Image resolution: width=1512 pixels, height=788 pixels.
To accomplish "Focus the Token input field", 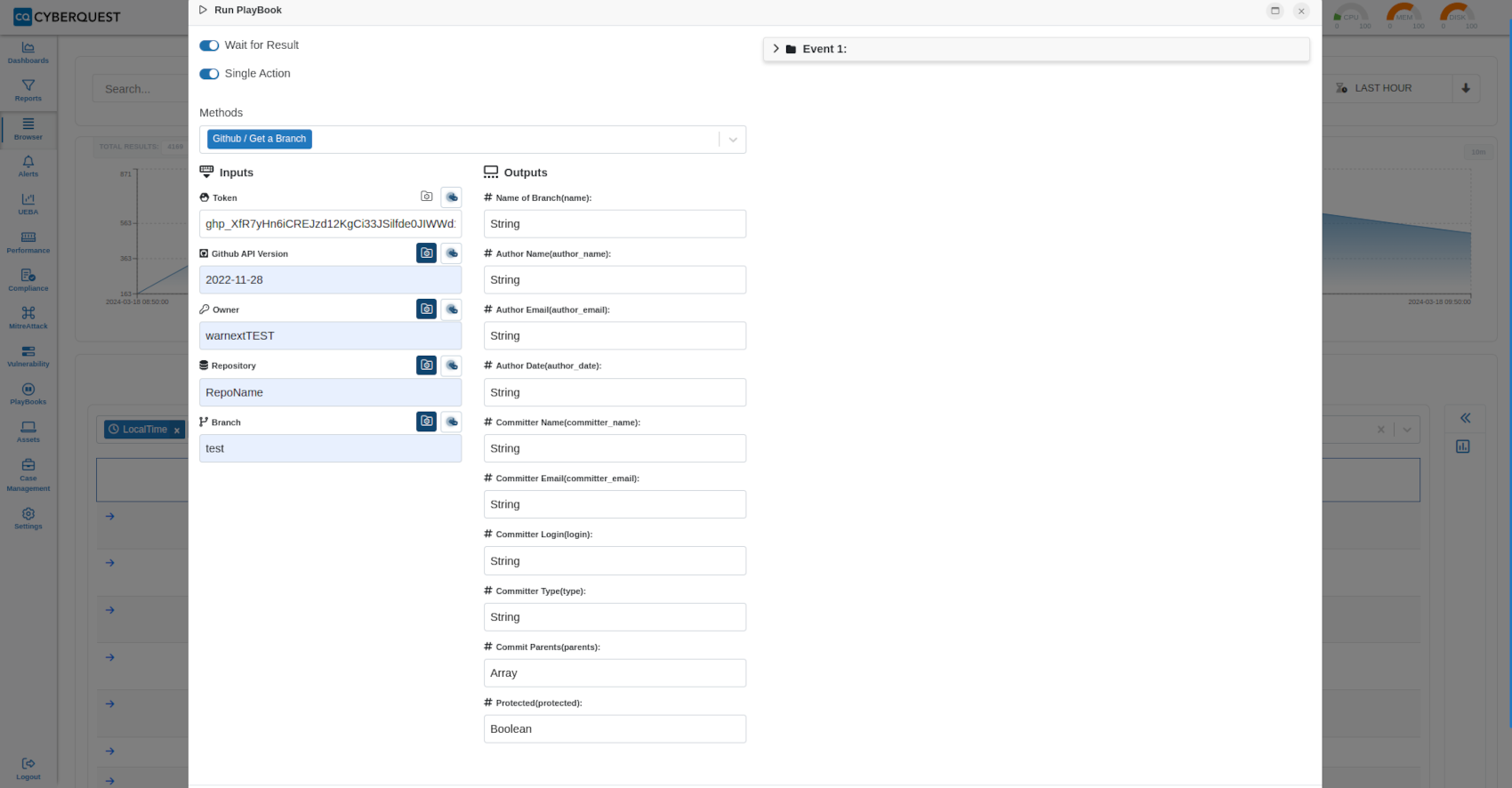I will coord(330,224).
